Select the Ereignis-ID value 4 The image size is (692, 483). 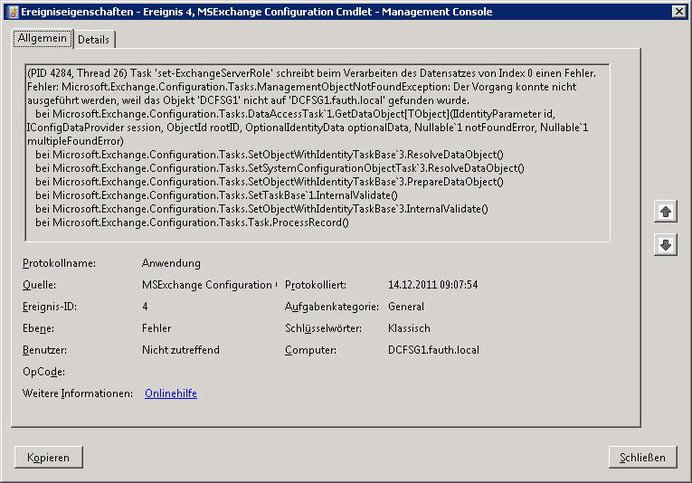(145, 306)
